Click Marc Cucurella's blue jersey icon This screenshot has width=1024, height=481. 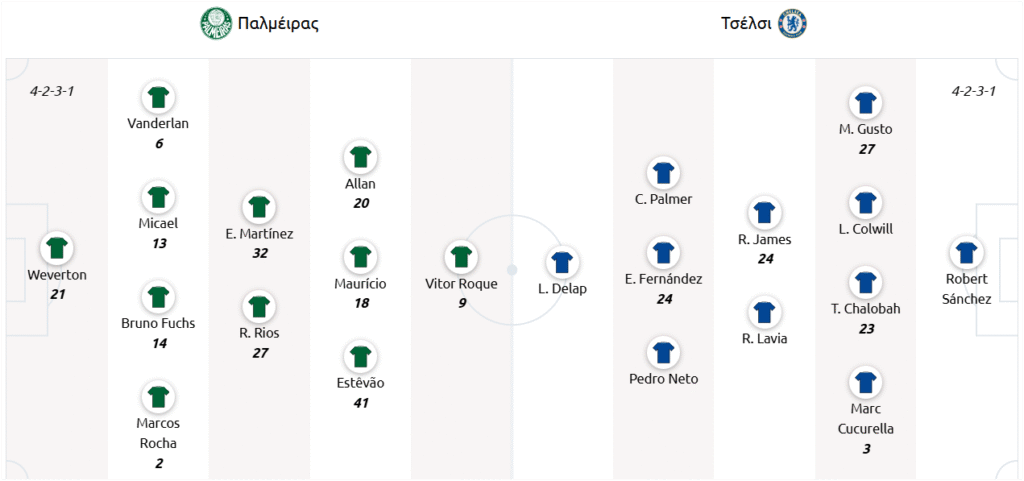point(865,382)
